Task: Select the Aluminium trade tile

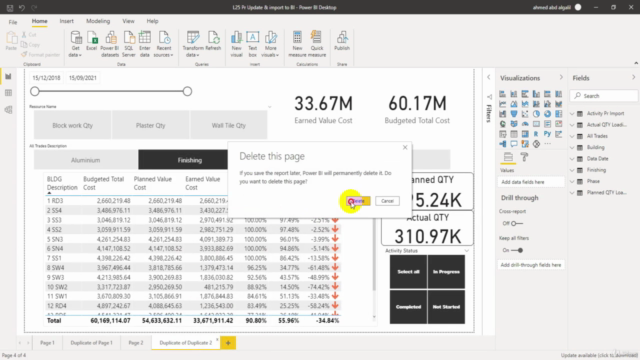Action: 85,160
